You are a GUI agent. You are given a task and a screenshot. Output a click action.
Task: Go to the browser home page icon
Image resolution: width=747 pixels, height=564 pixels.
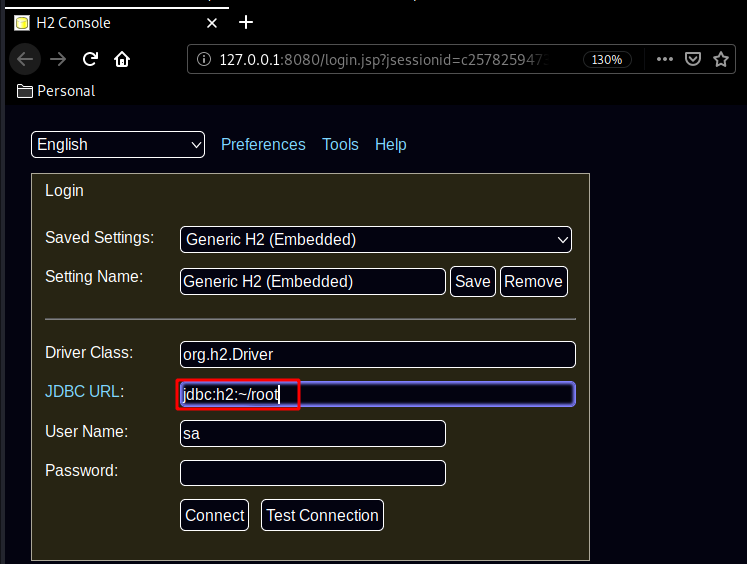[122, 59]
